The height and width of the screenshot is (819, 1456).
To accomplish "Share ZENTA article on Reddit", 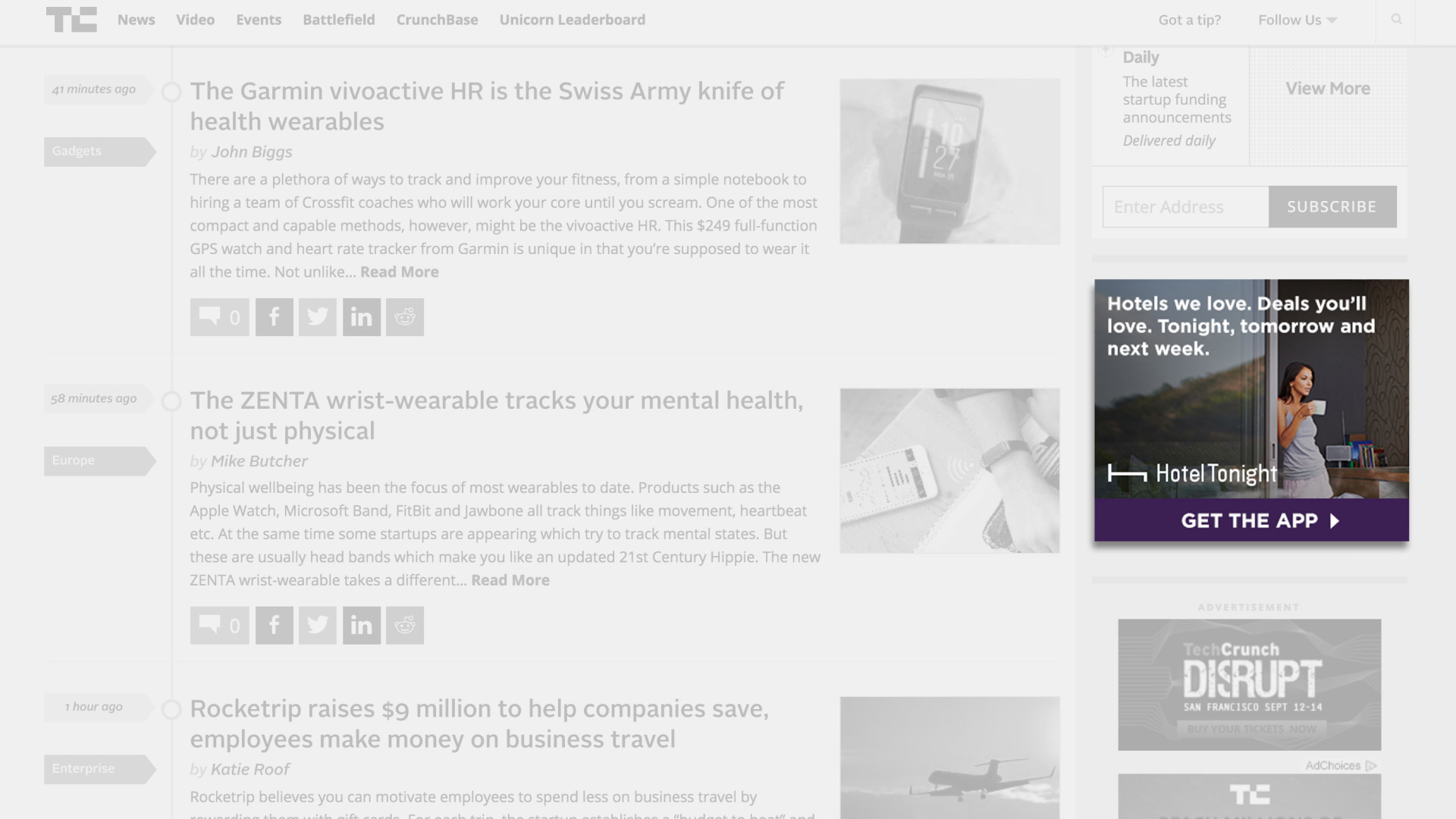I will click(x=405, y=626).
